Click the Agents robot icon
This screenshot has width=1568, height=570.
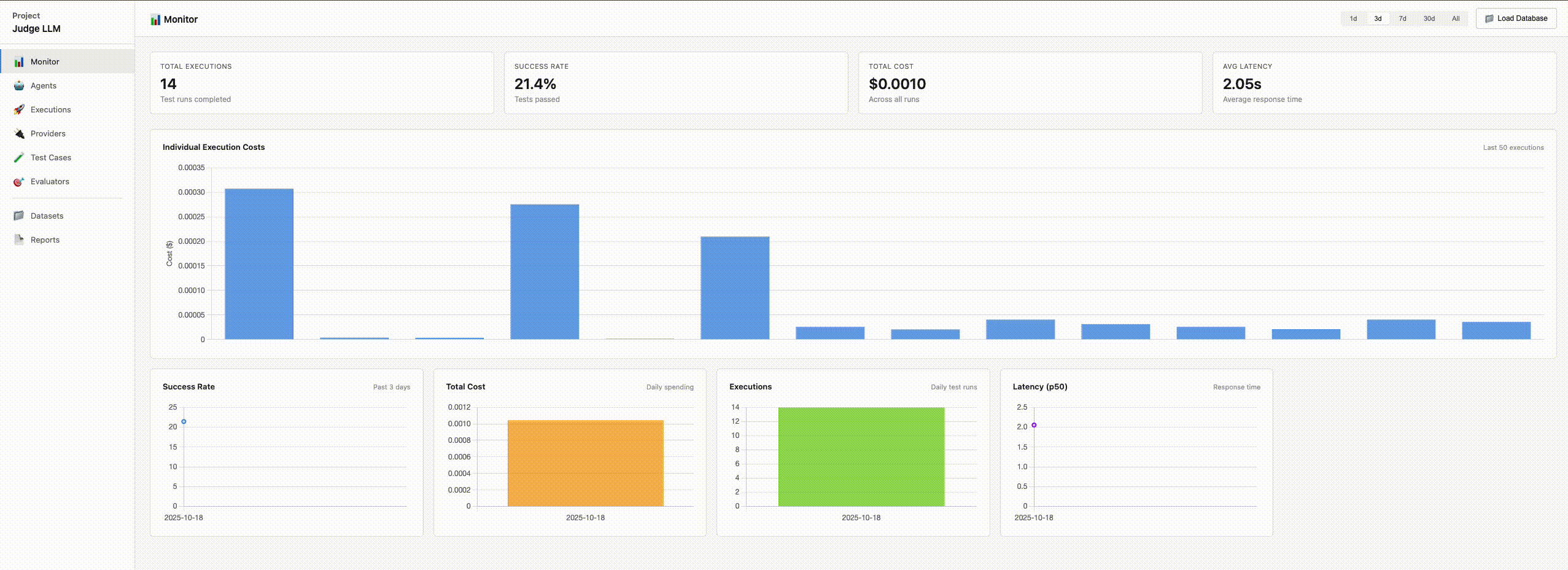(x=19, y=86)
